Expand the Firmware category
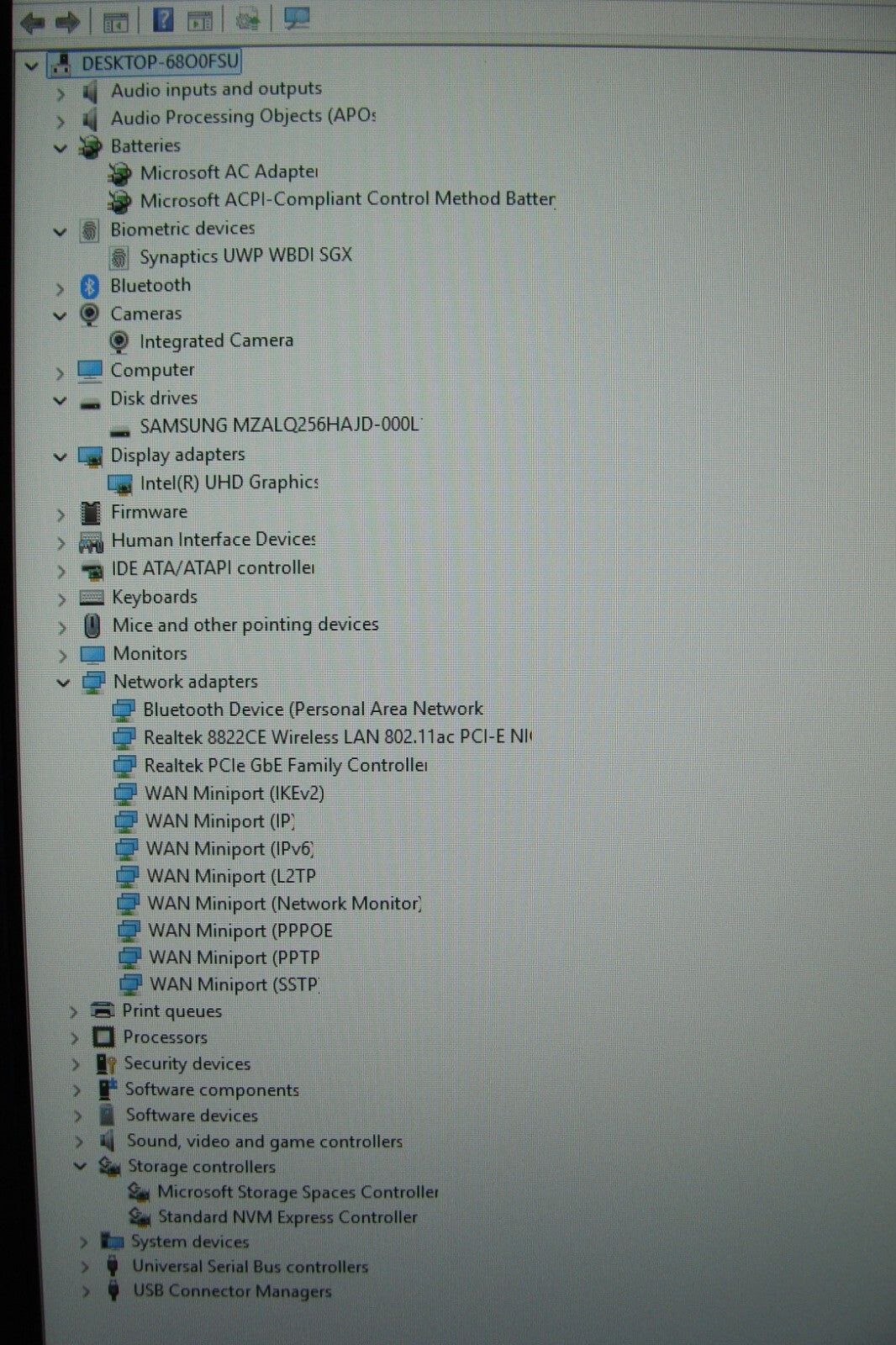 point(61,514)
